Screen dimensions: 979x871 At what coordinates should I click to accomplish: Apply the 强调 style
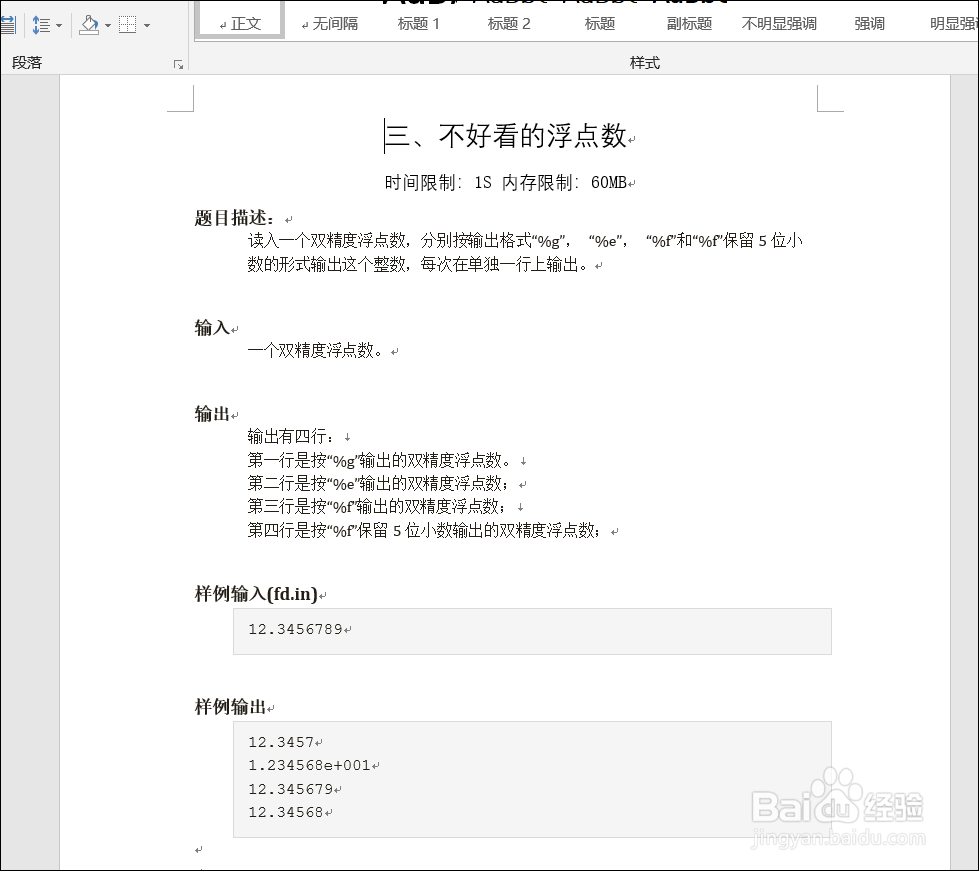tap(869, 24)
